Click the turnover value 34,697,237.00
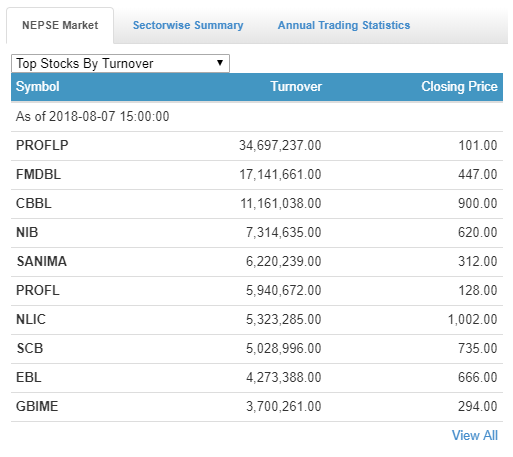Image resolution: width=513 pixels, height=457 pixels. coord(280,145)
